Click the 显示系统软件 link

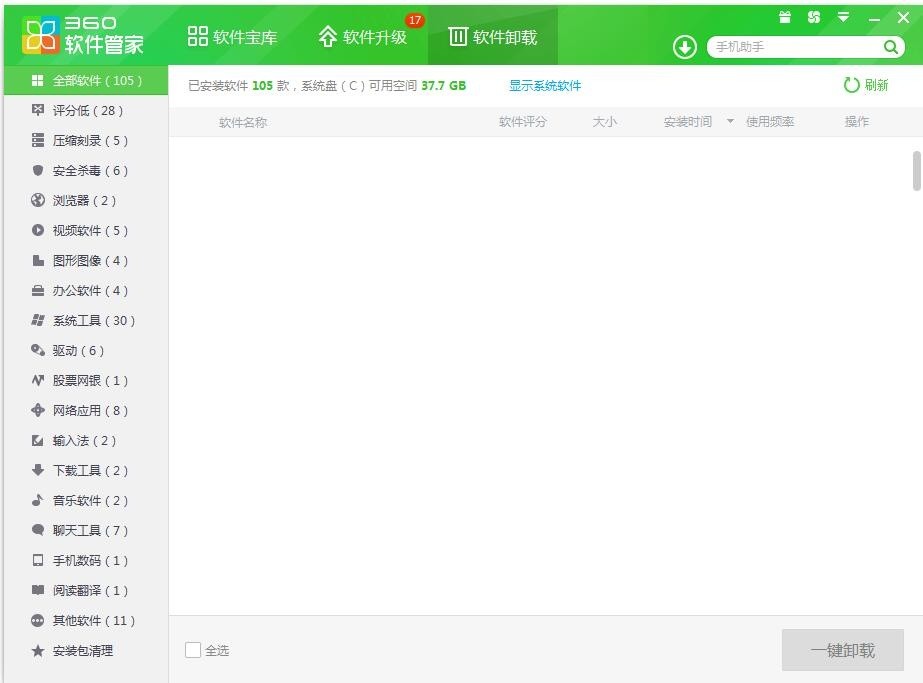(x=545, y=86)
